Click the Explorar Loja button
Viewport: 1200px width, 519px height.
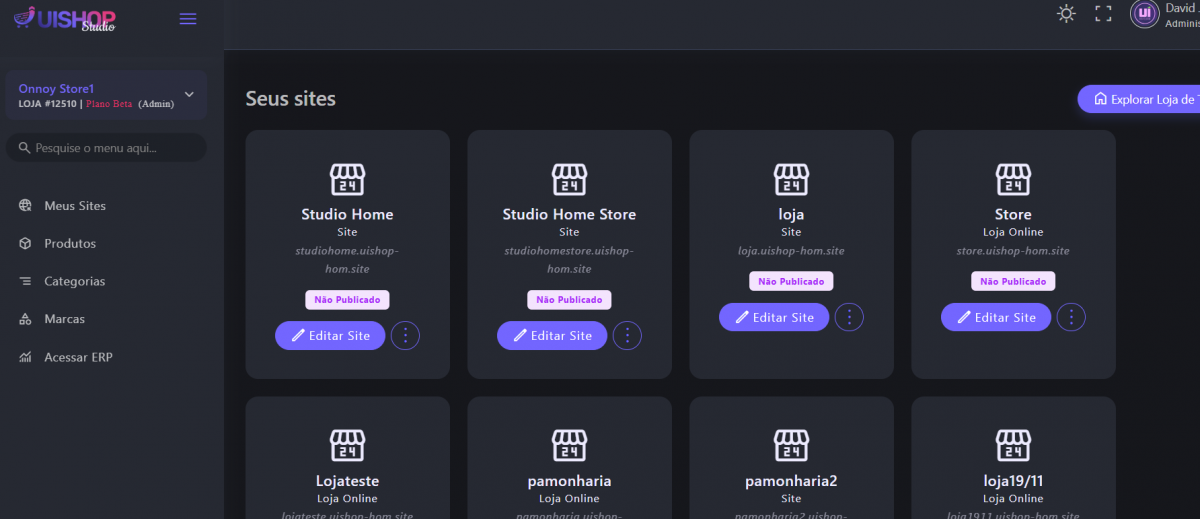click(1140, 99)
